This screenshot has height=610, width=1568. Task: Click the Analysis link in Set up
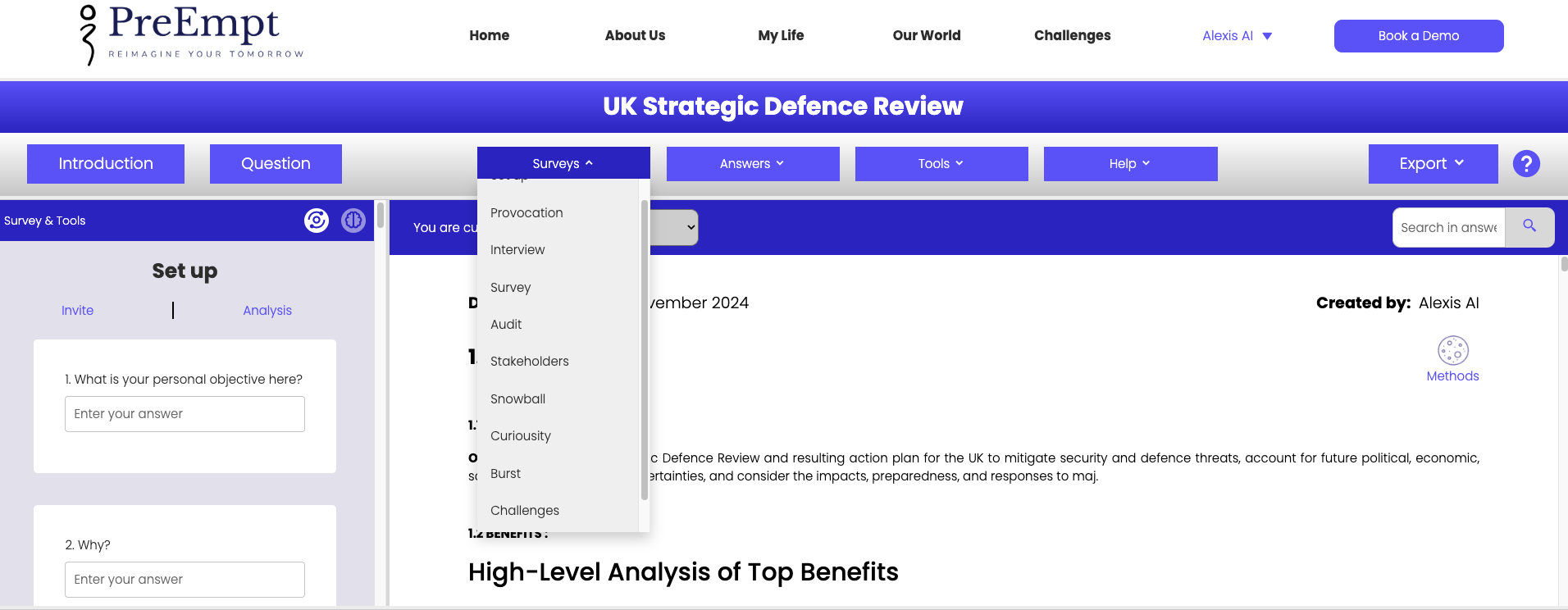[x=267, y=311]
